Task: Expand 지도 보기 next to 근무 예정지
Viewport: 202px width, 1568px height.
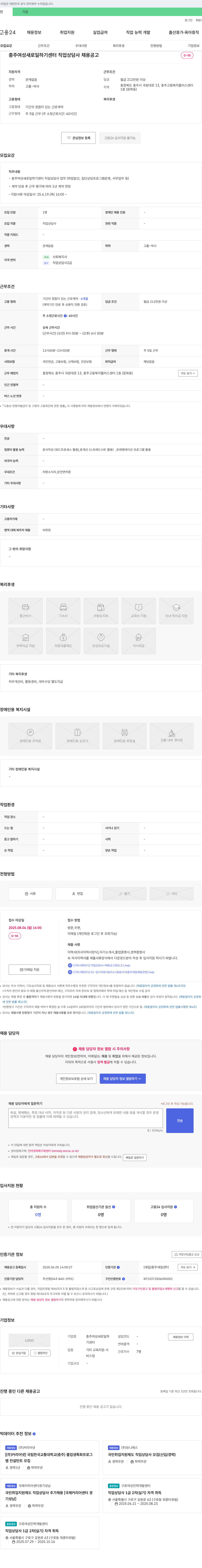Action: click(188, 373)
